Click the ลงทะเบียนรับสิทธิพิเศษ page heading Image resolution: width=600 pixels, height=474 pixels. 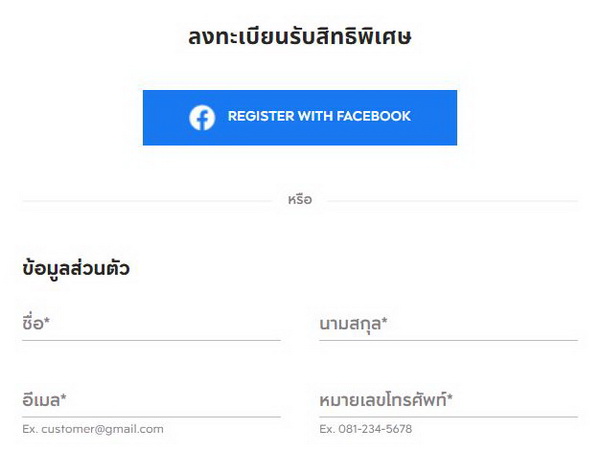pos(300,38)
